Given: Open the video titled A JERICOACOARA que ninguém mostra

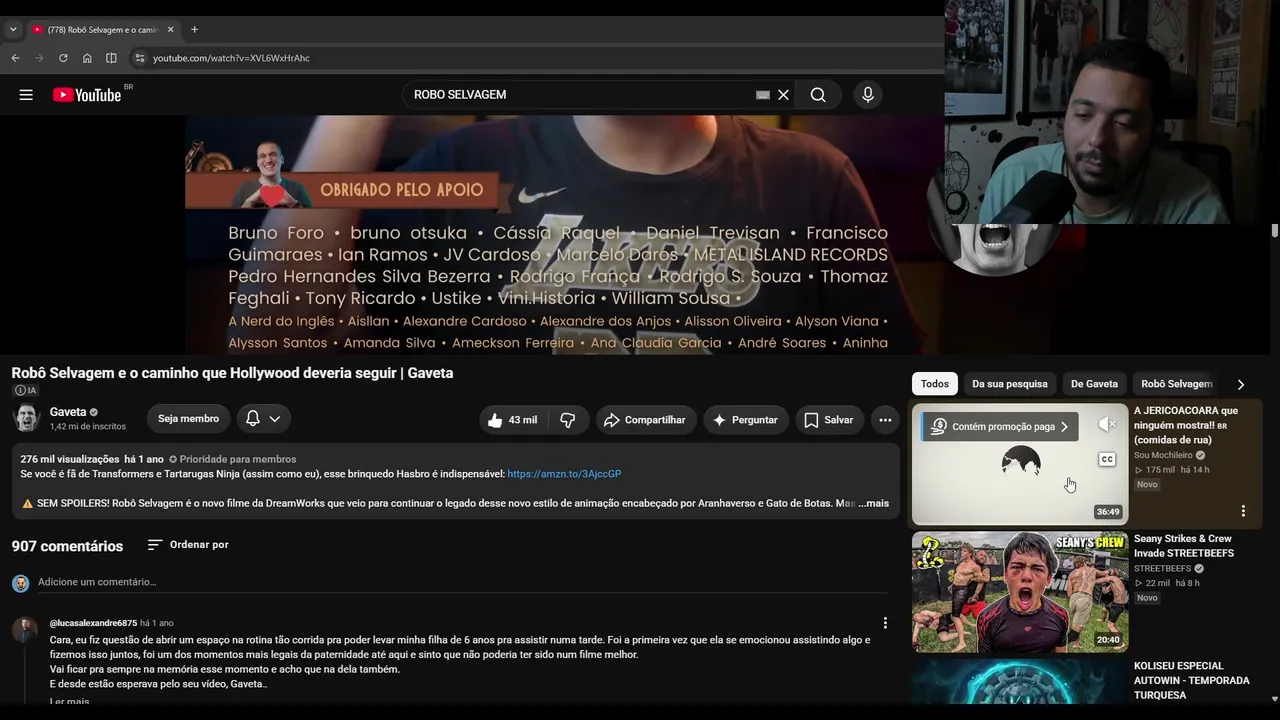Looking at the screenshot, I should 1186,425.
